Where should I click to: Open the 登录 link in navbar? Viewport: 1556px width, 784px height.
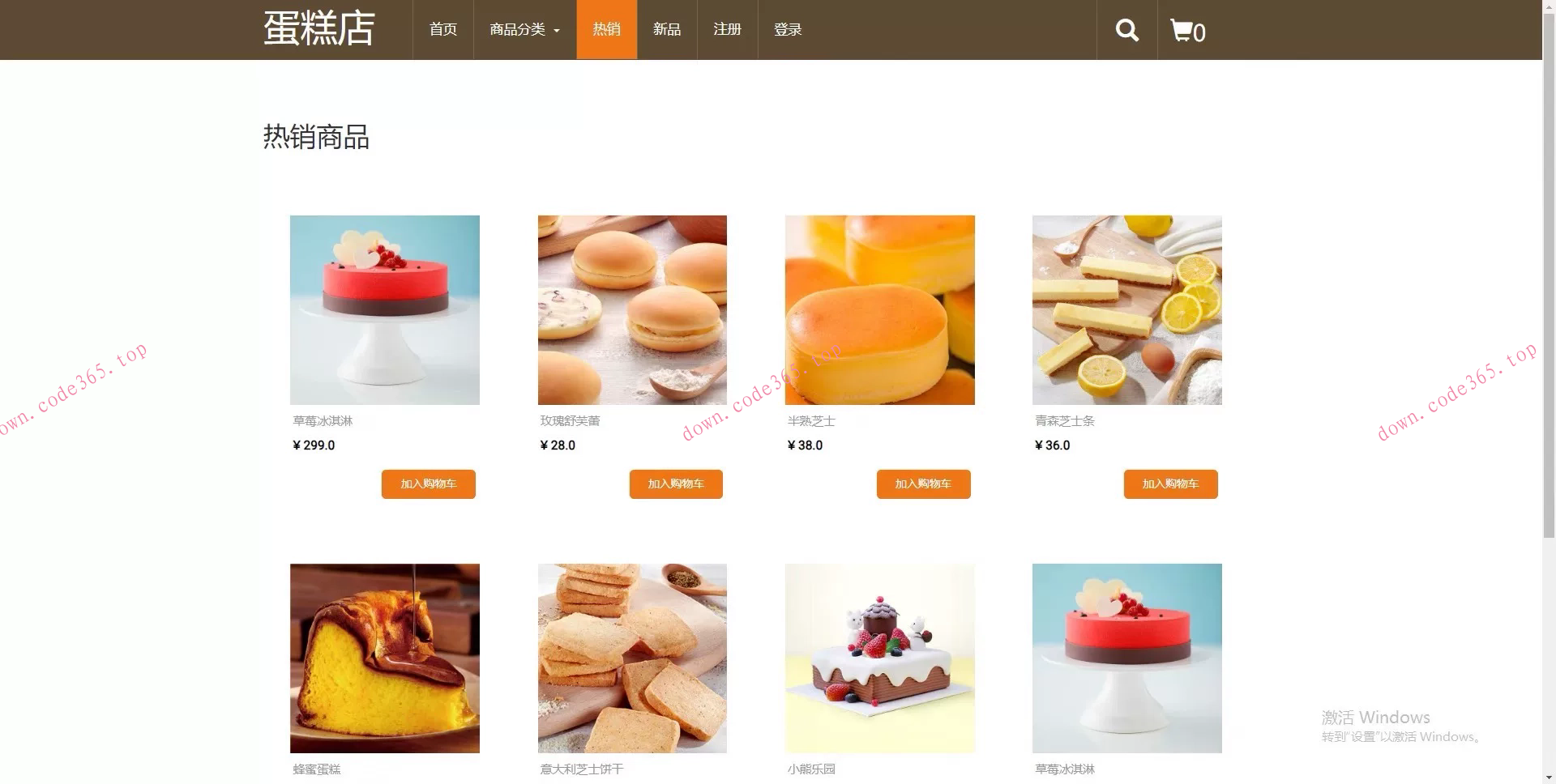tap(788, 30)
